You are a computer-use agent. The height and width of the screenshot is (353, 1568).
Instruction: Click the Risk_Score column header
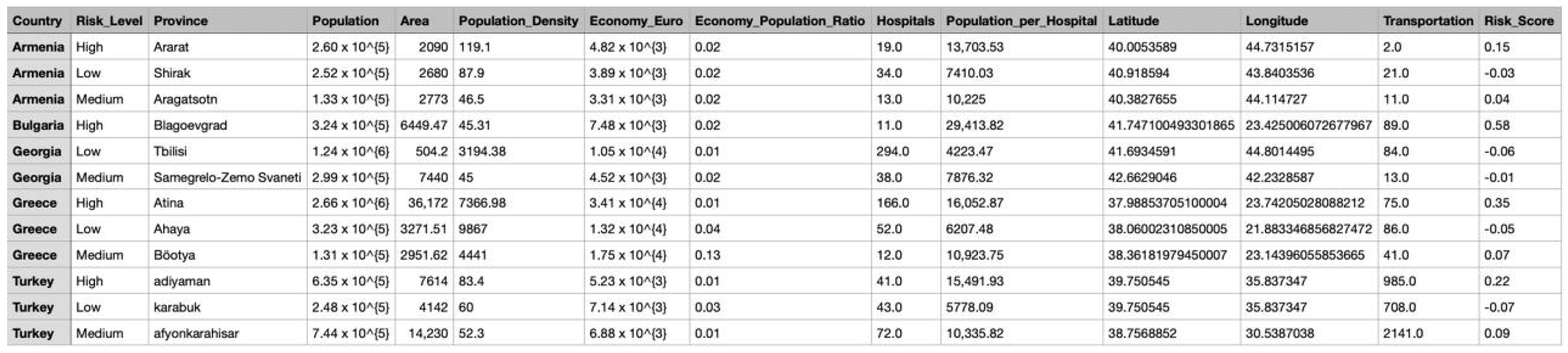click(x=1518, y=21)
